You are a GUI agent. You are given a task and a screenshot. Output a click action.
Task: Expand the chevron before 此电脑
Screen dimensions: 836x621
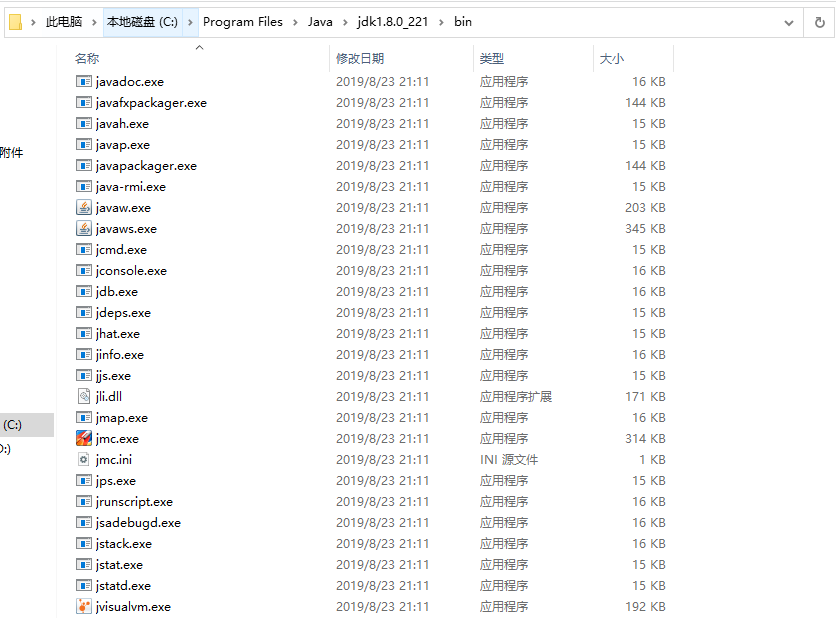pyautogui.click(x=33, y=22)
